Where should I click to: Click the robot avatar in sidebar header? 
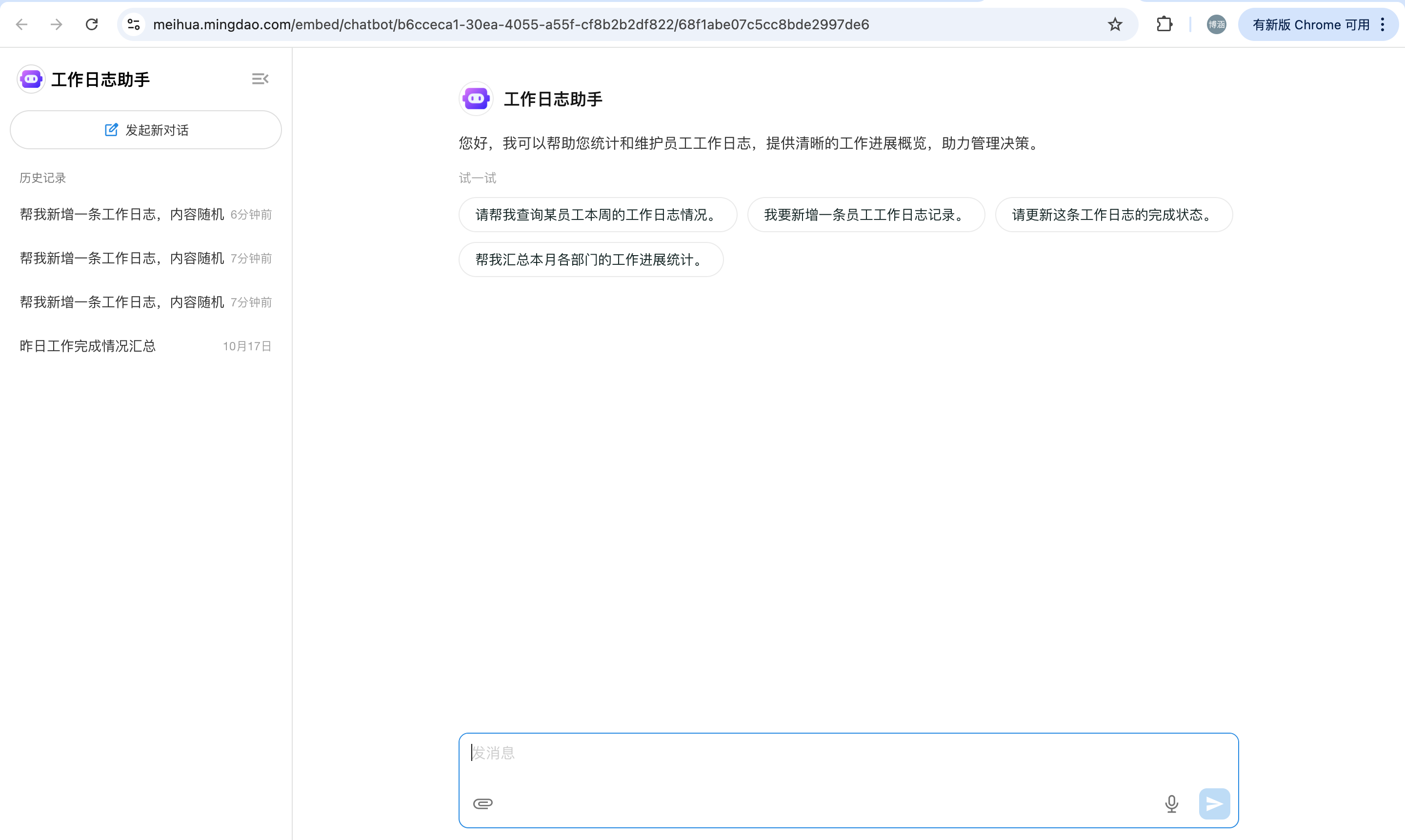tap(31, 79)
